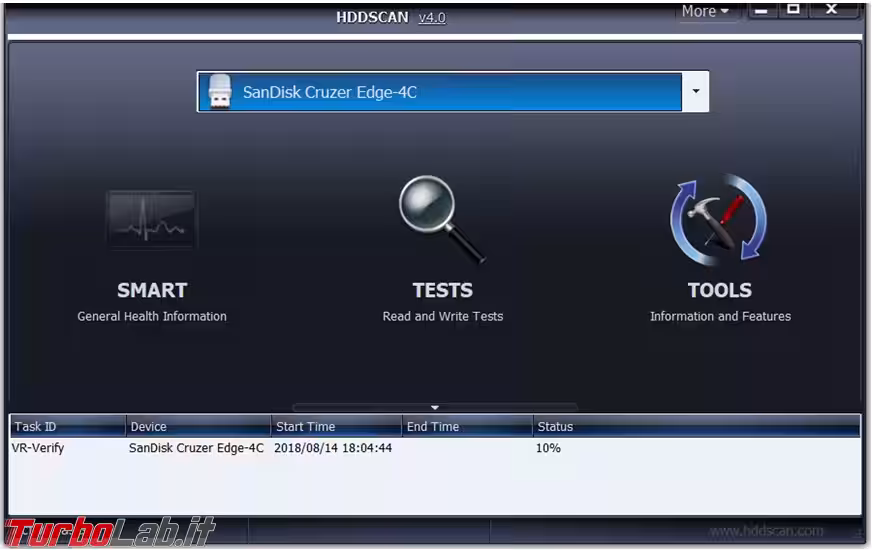The width and height of the screenshot is (872, 550).
Task: Click the 10% status progress value
Action: (548, 448)
